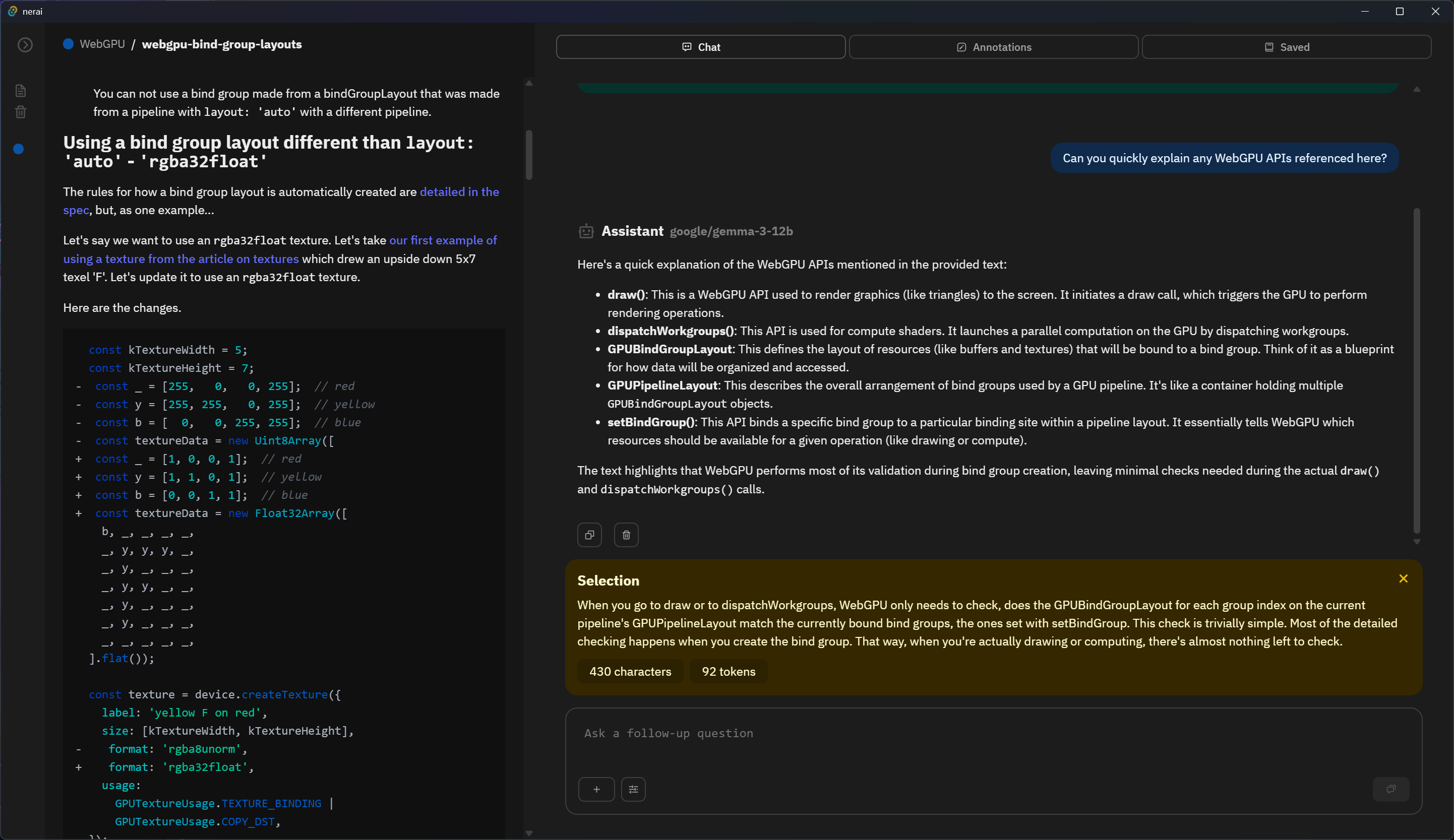Copy the assistant's response
The image size is (1454, 840).
(x=589, y=535)
